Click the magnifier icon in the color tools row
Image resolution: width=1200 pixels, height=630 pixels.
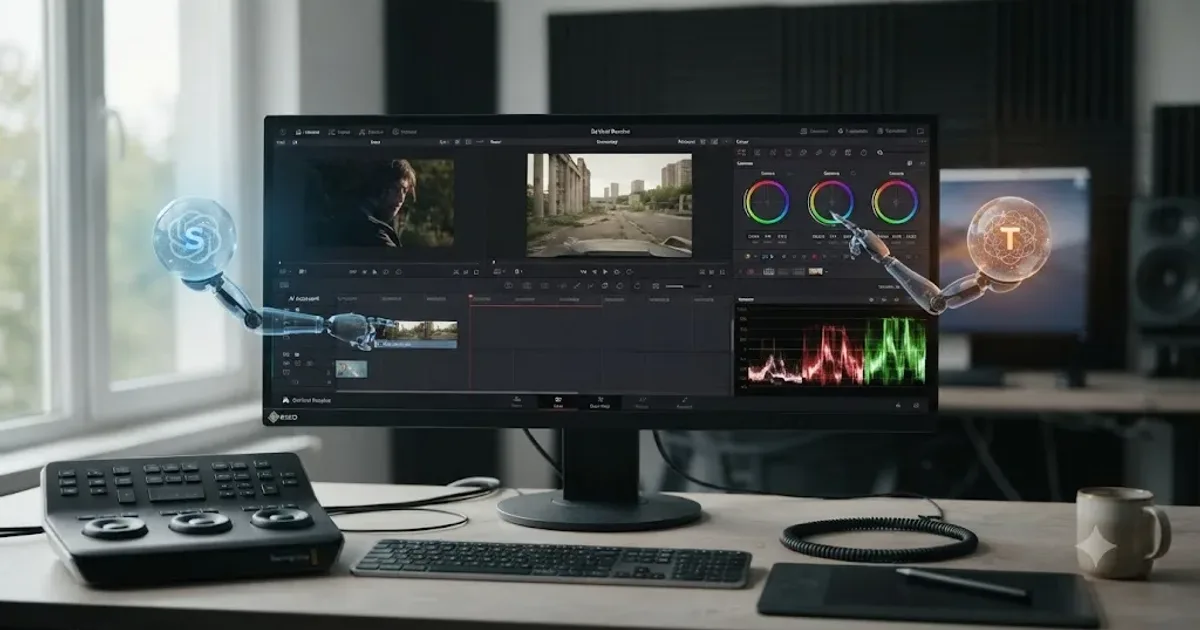pos(879,153)
